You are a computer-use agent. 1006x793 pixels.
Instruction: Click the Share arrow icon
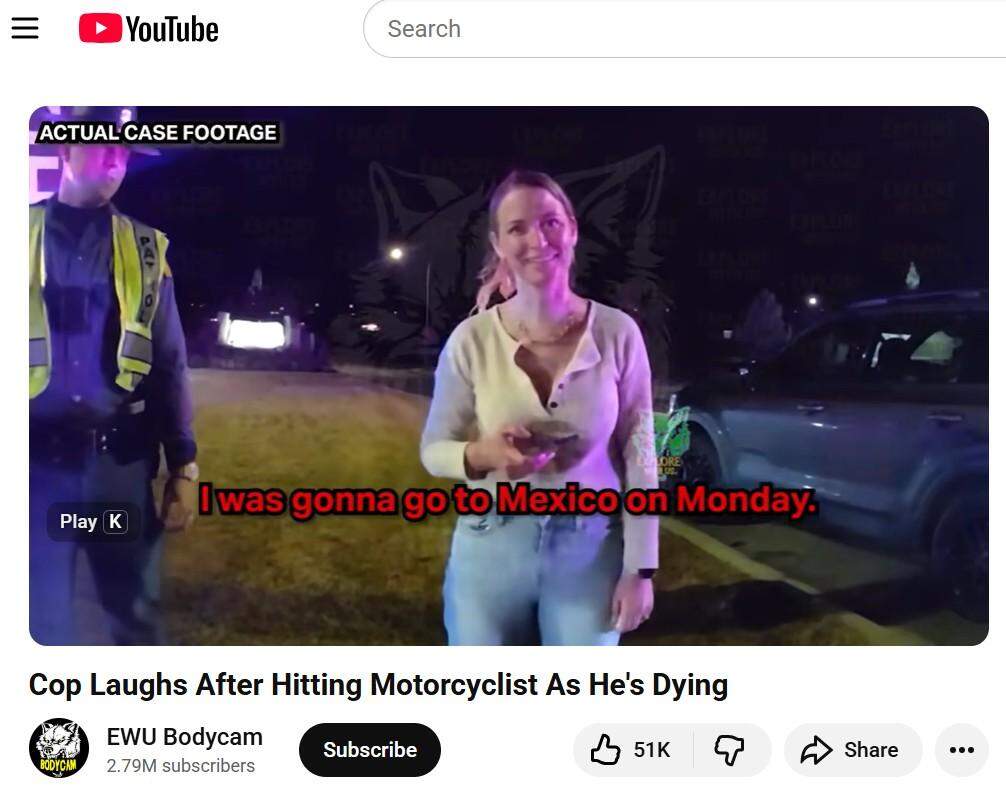coord(816,750)
